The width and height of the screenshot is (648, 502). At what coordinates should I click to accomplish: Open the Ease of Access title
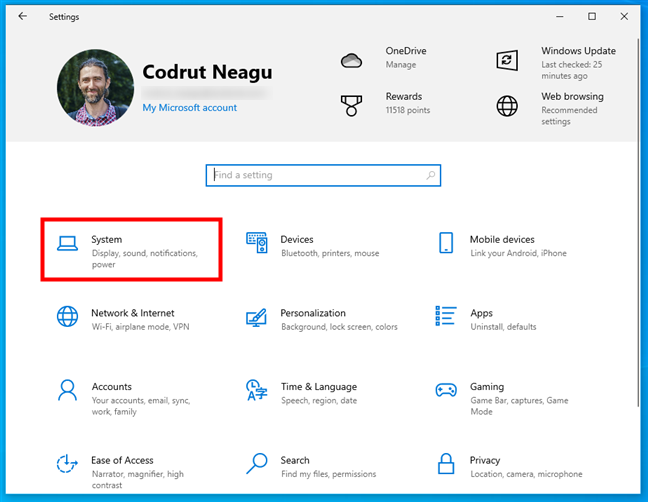point(122,460)
